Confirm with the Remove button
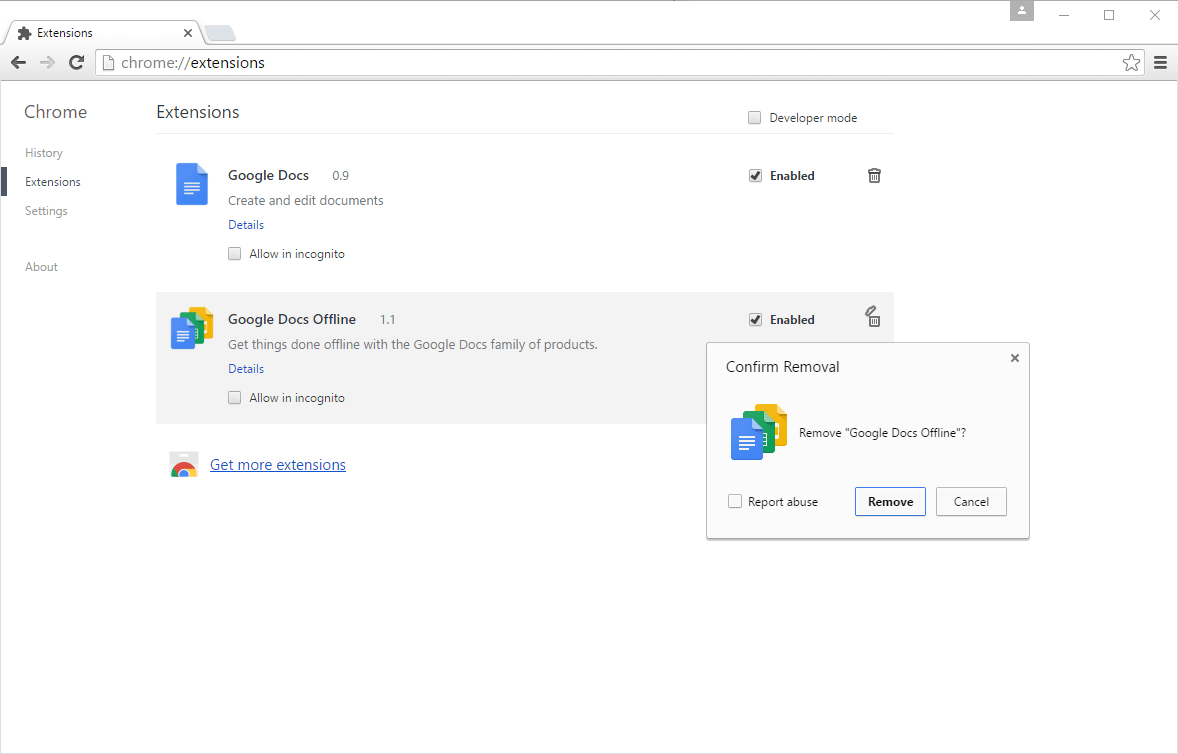Viewport: 1178px width, 754px height. click(890, 502)
